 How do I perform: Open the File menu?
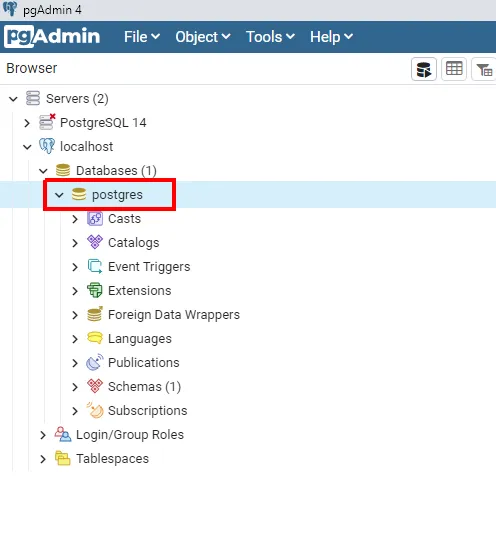[x=142, y=37]
